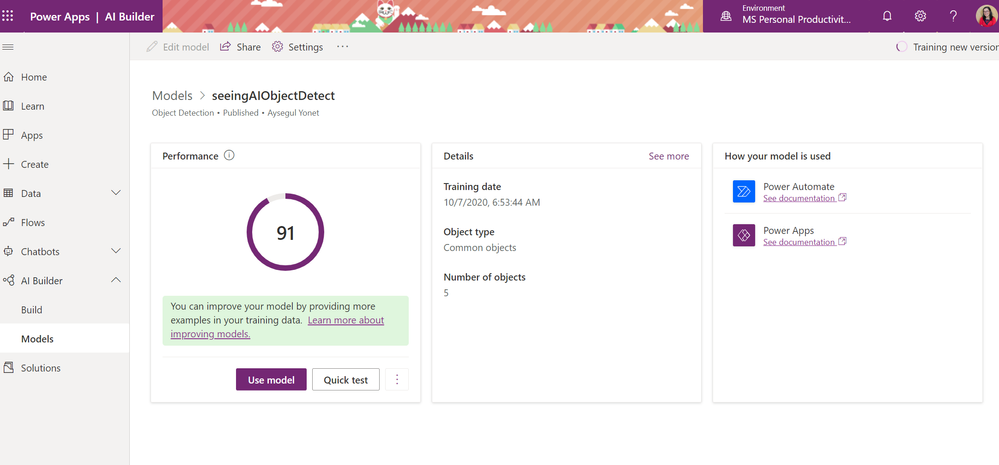Click the performance score ring showing 91
This screenshot has width=999, height=465.
pos(285,232)
